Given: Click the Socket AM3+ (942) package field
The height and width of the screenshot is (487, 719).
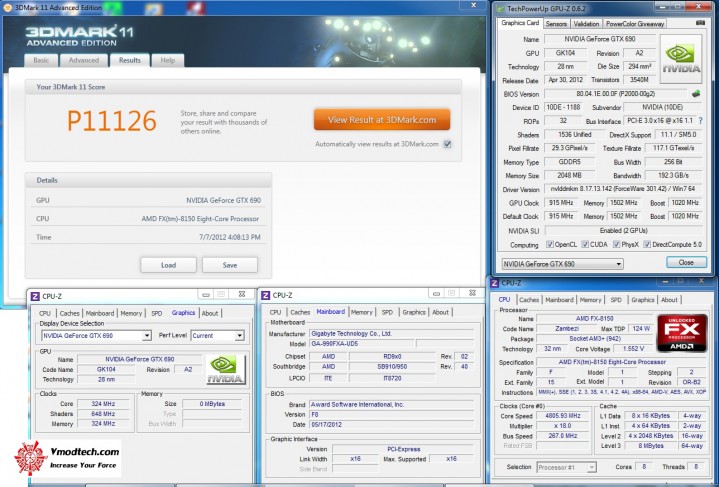Looking at the screenshot, I should [x=594, y=339].
